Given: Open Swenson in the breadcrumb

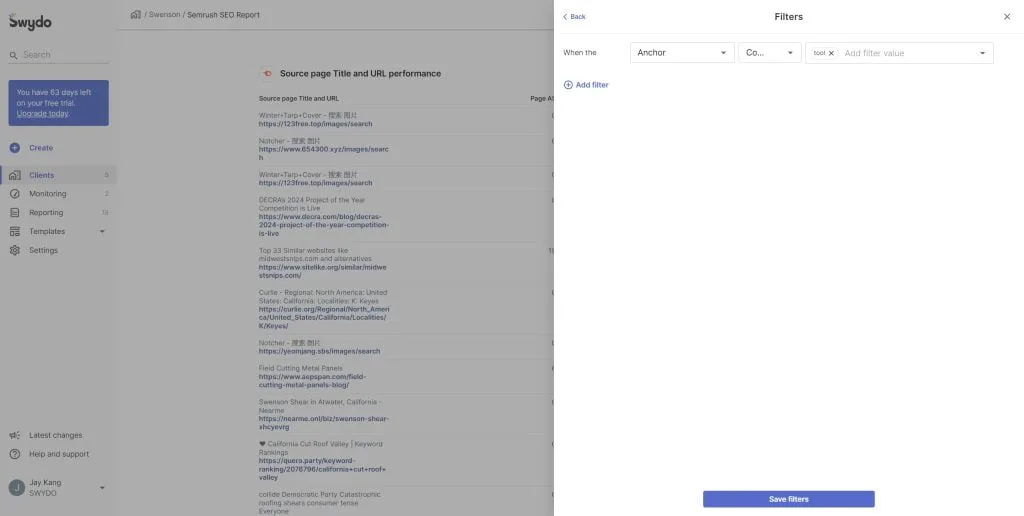Looking at the screenshot, I should [164, 14].
